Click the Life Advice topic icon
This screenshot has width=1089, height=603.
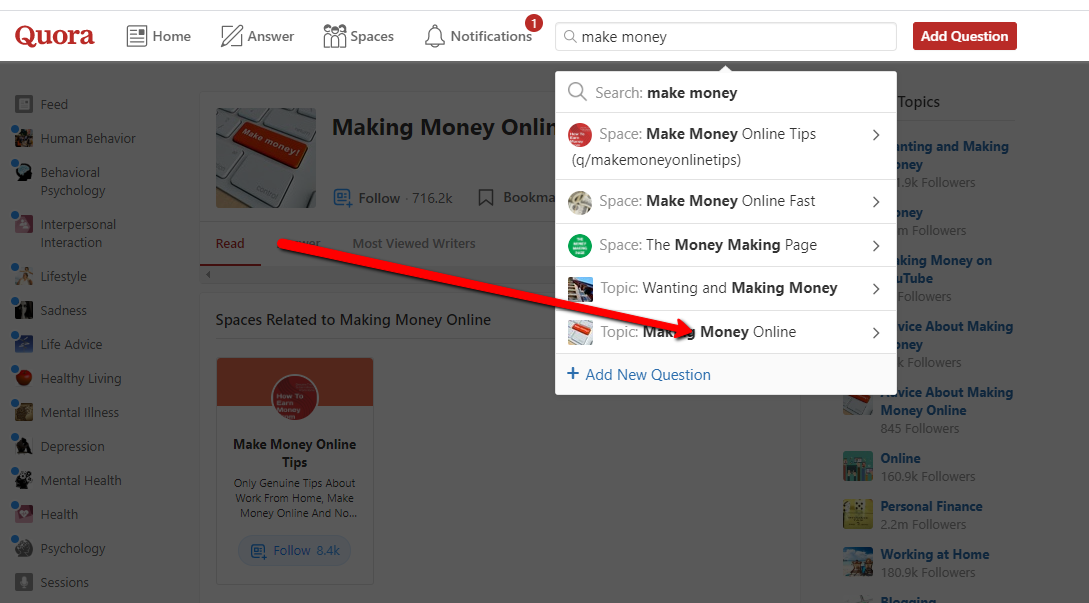(24, 344)
